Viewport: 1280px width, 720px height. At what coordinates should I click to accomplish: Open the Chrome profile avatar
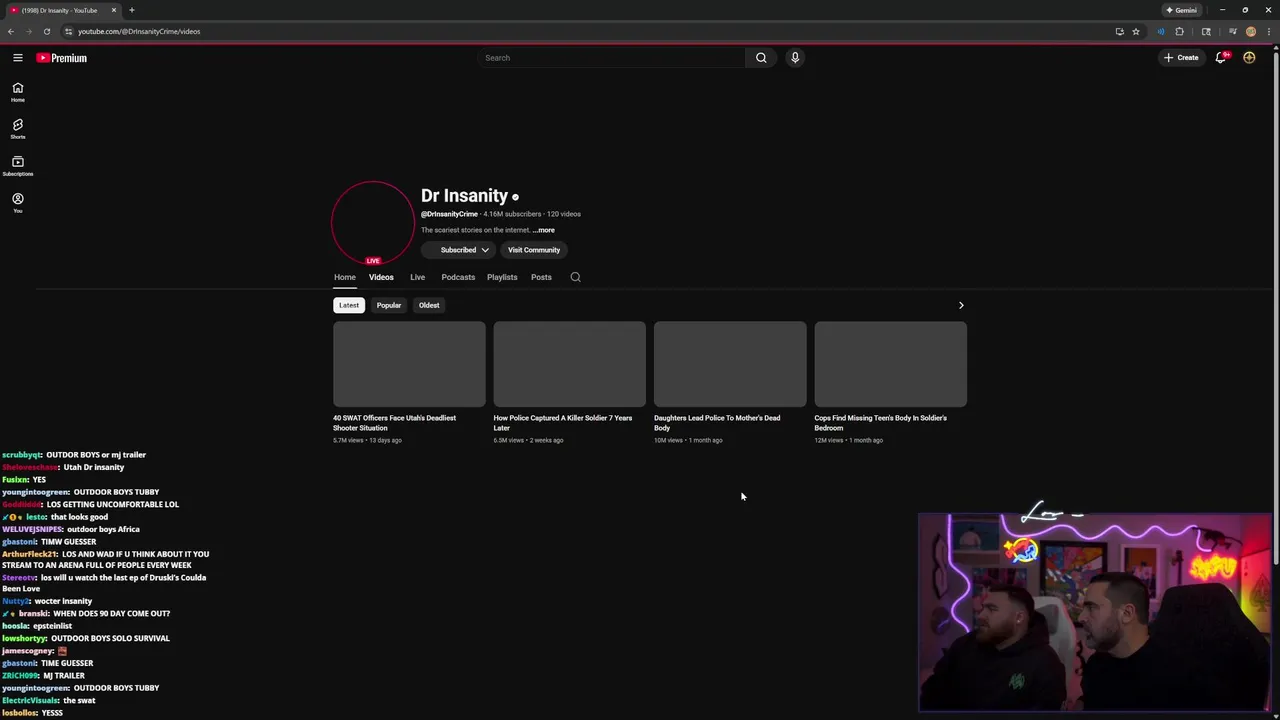pos(1251,31)
